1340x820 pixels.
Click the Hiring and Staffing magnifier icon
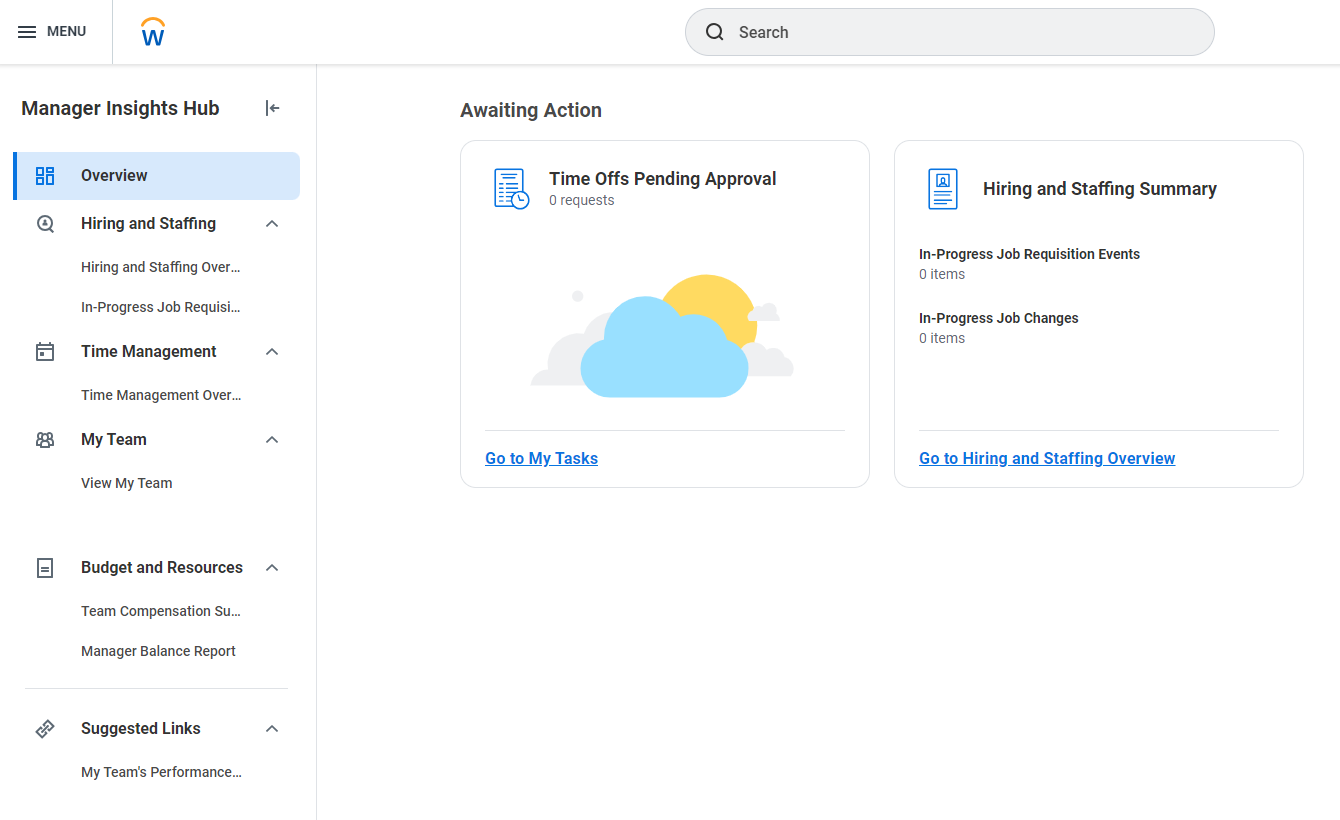pyautogui.click(x=44, y=223)
